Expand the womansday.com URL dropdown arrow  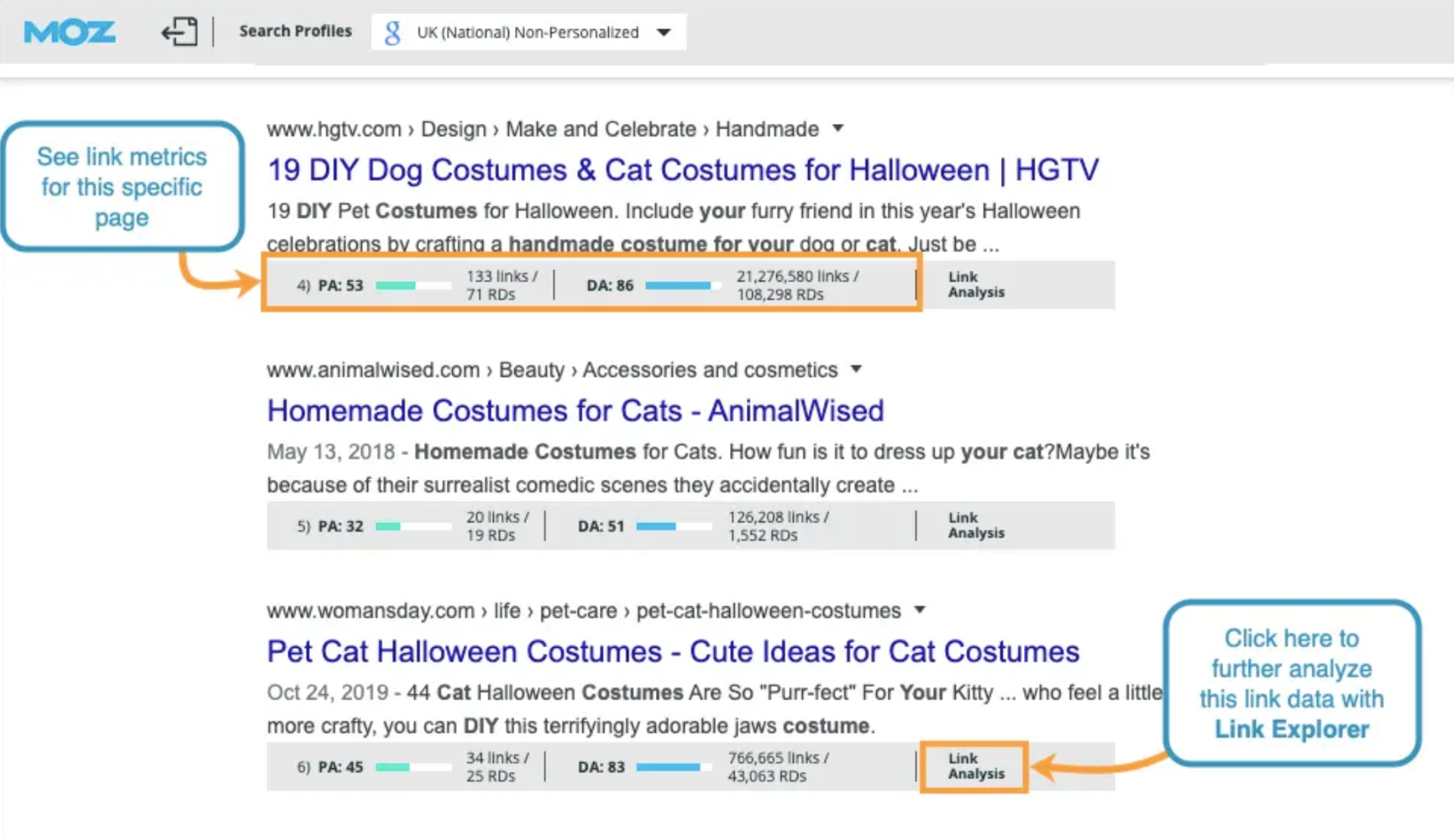[920, 610]
